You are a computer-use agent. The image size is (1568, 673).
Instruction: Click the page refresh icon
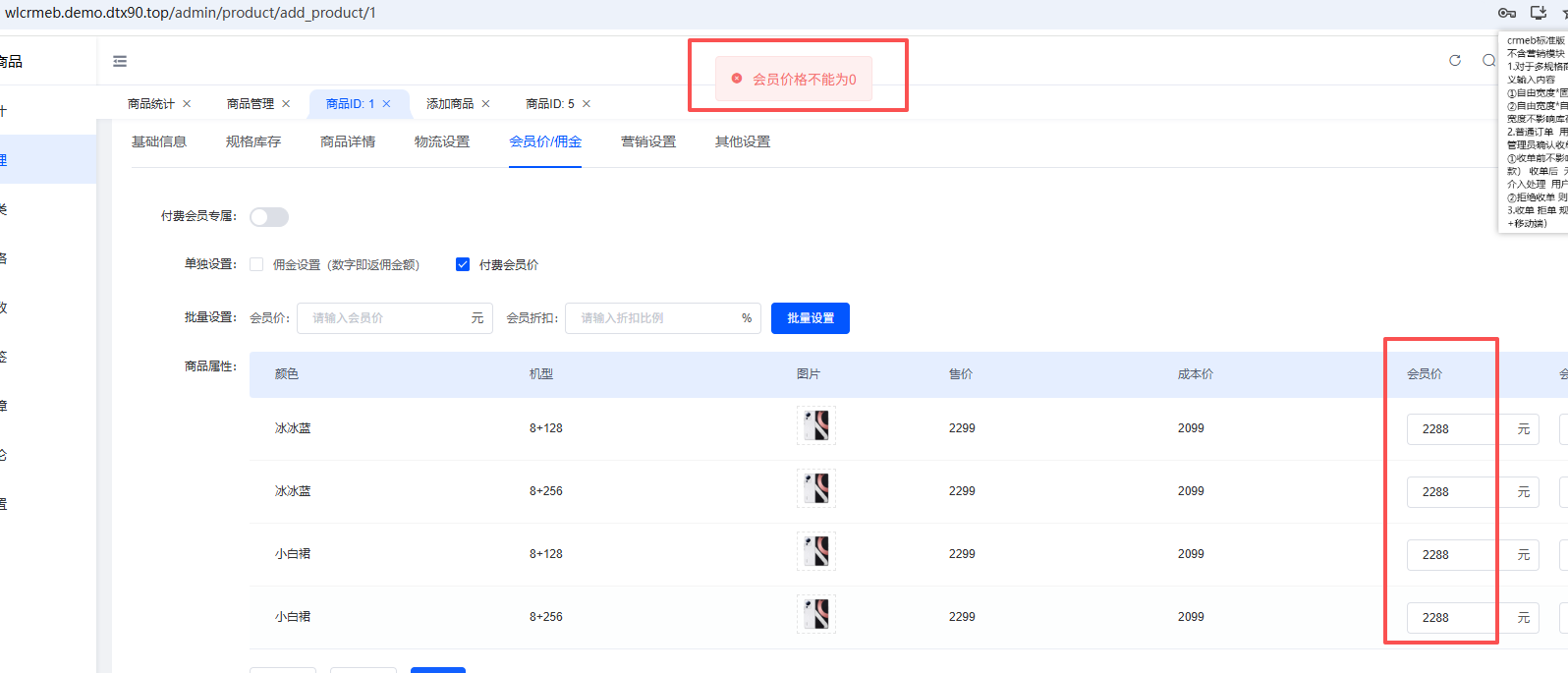(1455, 61)
